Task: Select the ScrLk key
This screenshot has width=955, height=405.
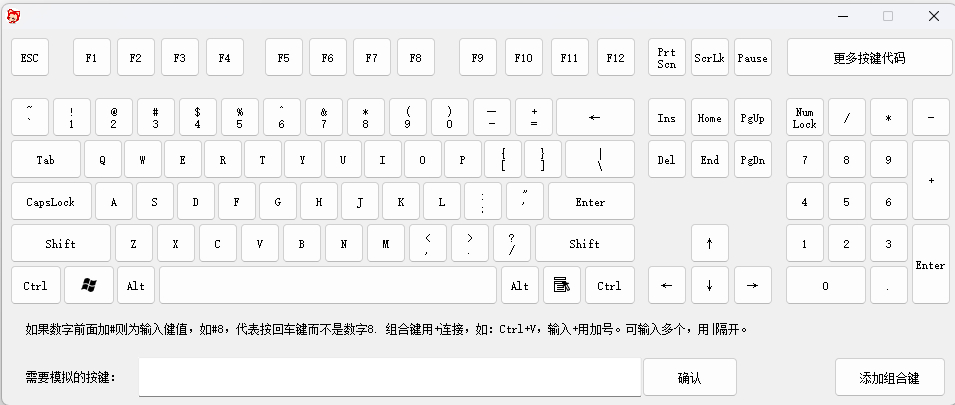Action: coord(710,57)
